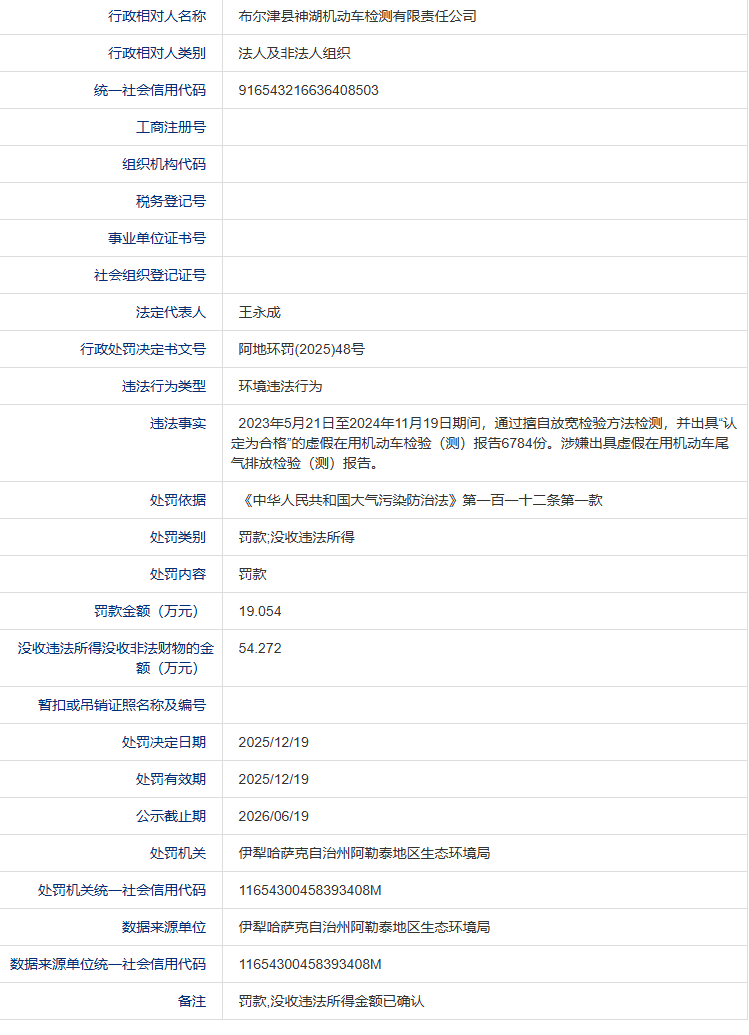Click the violation type 环境违法行为
This screenshot has width=749, height=1035.
pos(280,386)
